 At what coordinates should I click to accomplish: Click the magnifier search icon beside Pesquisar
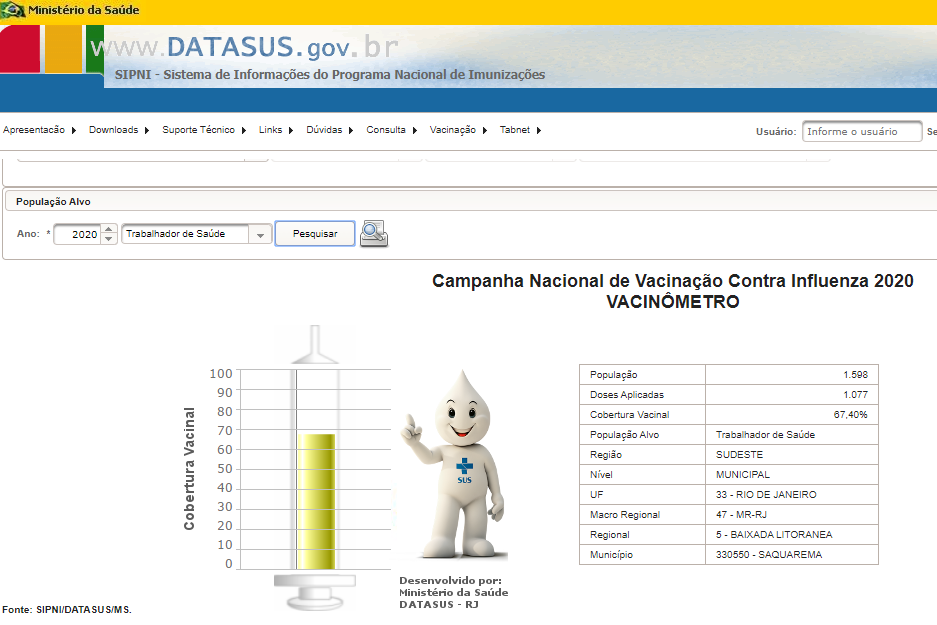[374, 234]
